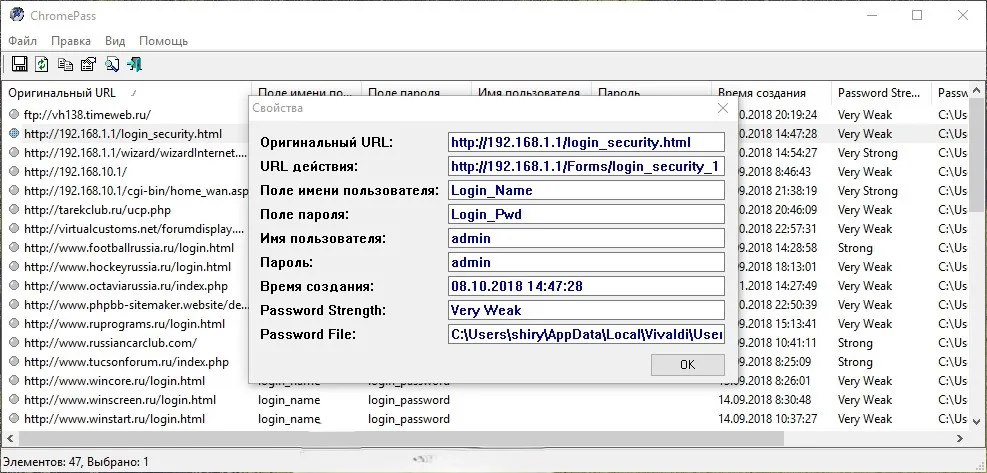Click the Password Strength field Very Weak
This screenshot has width=987, height=473.
coord(586,310)
